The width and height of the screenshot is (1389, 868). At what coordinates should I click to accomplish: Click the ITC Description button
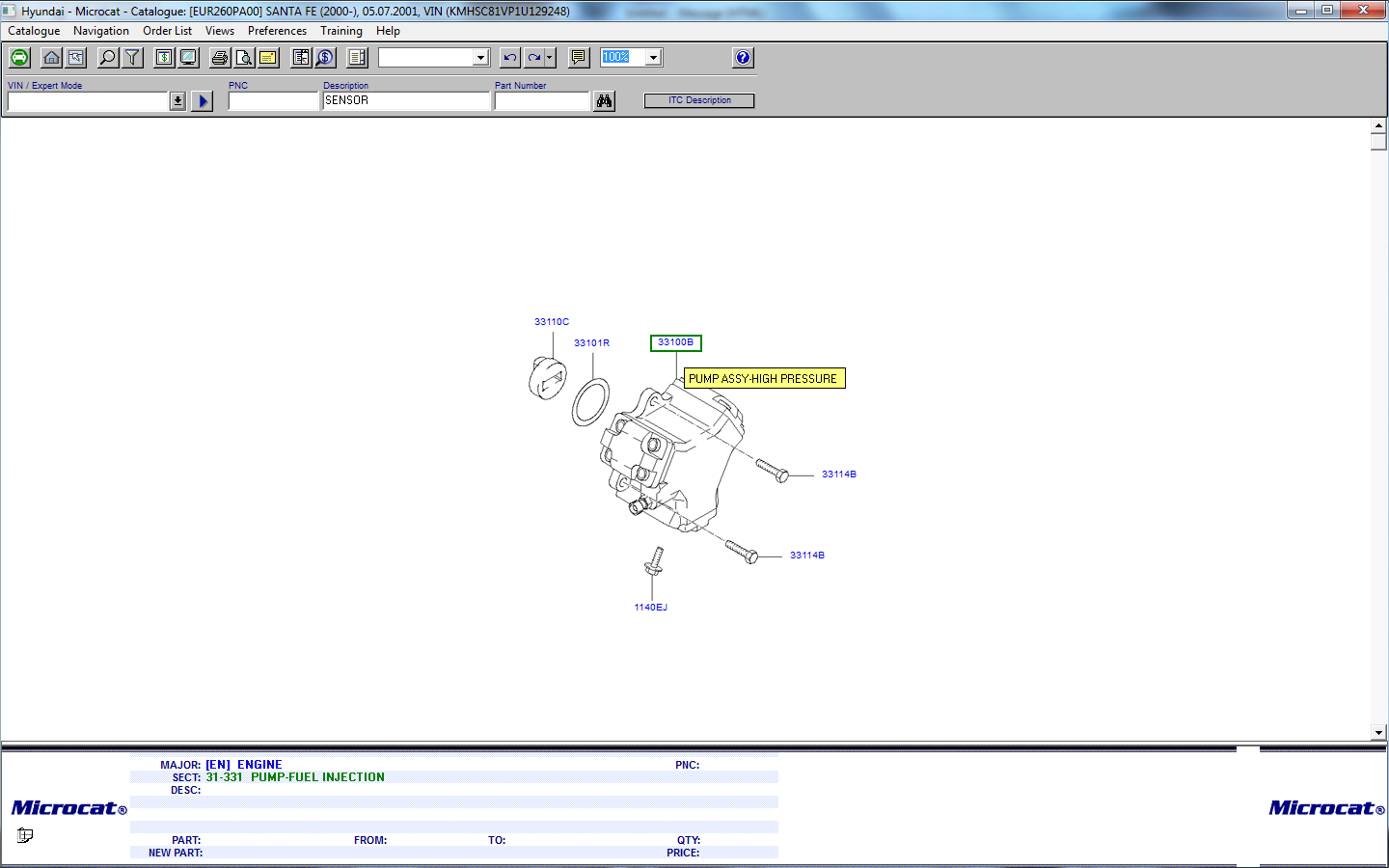pos(699,100)
